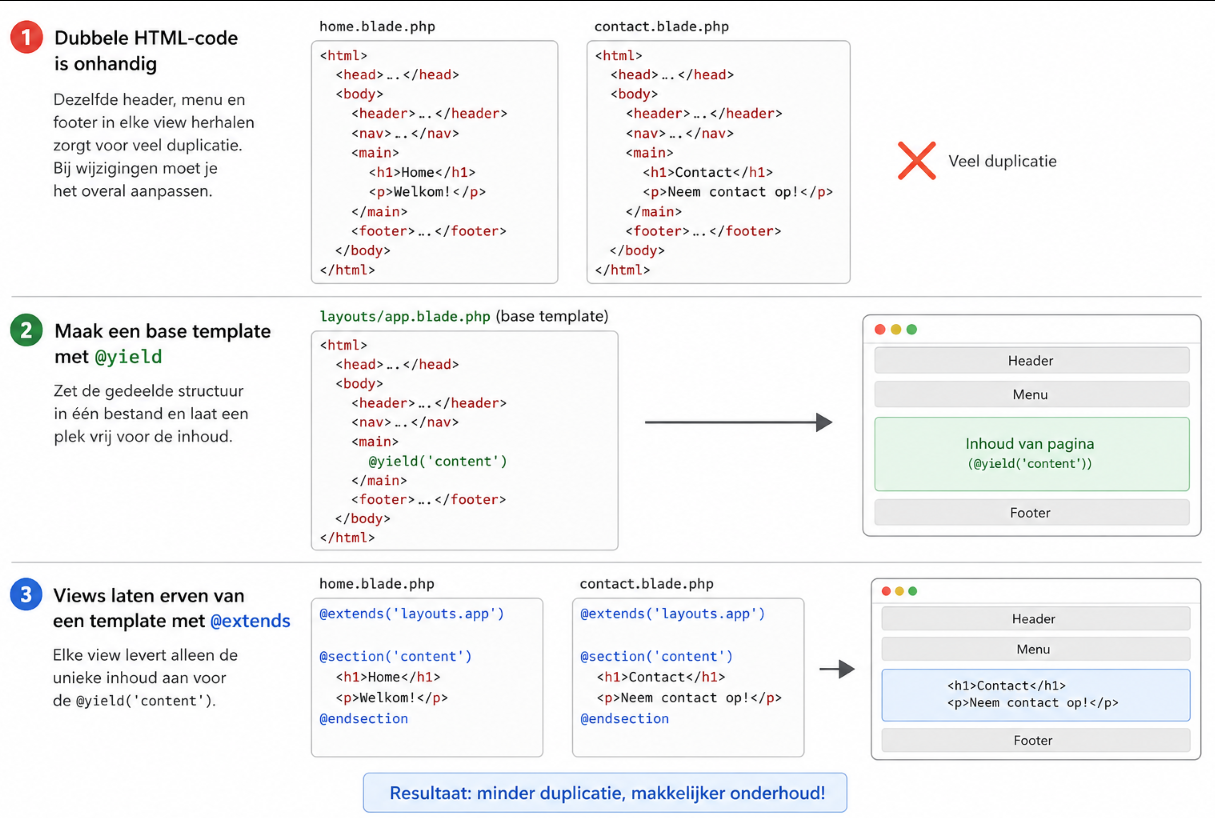Click green dot in lower browser mockup
Image resolution: width=1215 pixels, height=818 pixels.
(912, 591)
